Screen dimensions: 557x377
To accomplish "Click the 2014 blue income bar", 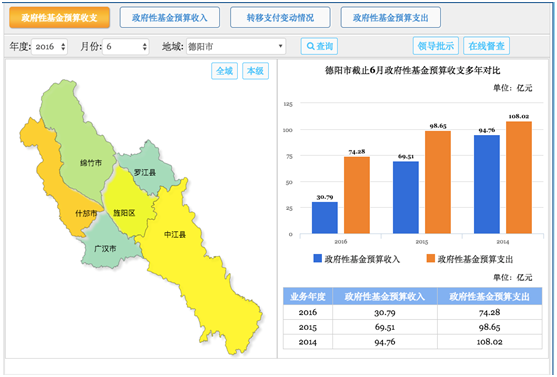I will coord(487,184).
